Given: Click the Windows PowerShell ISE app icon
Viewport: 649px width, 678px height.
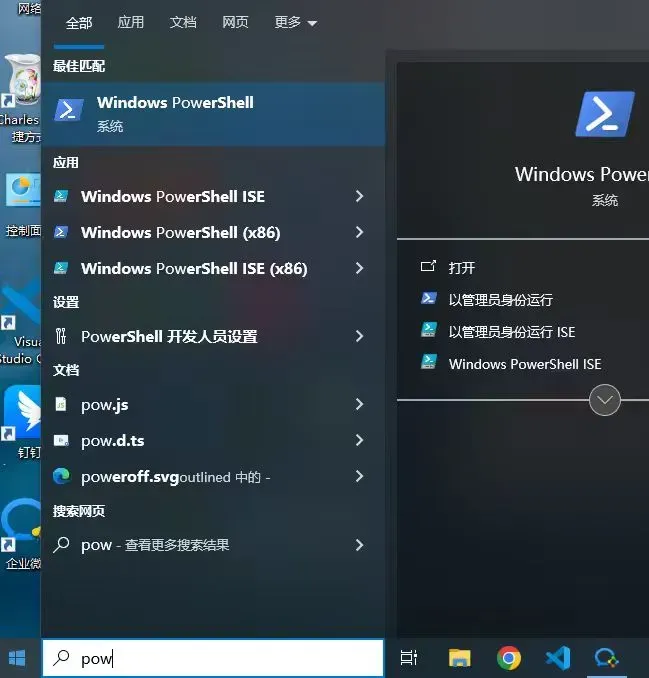Looking at the screenshot, I should [61, 196].
